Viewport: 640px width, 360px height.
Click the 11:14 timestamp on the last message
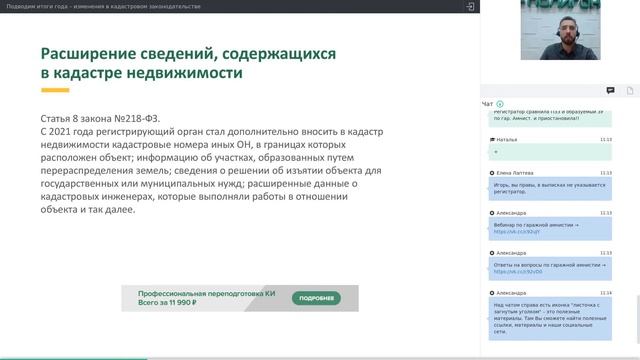click(606, 293)
